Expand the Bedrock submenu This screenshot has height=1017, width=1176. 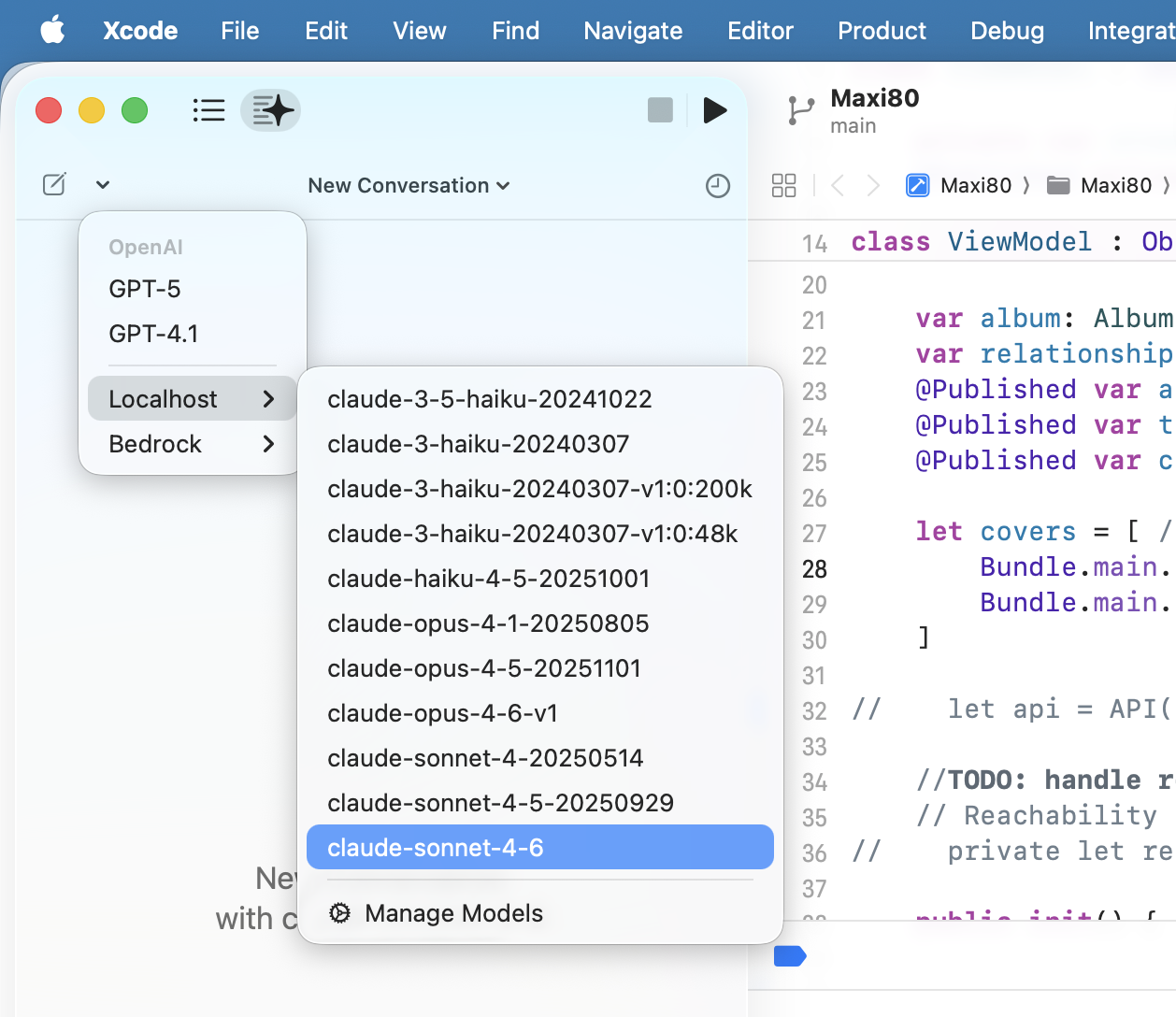187,444
